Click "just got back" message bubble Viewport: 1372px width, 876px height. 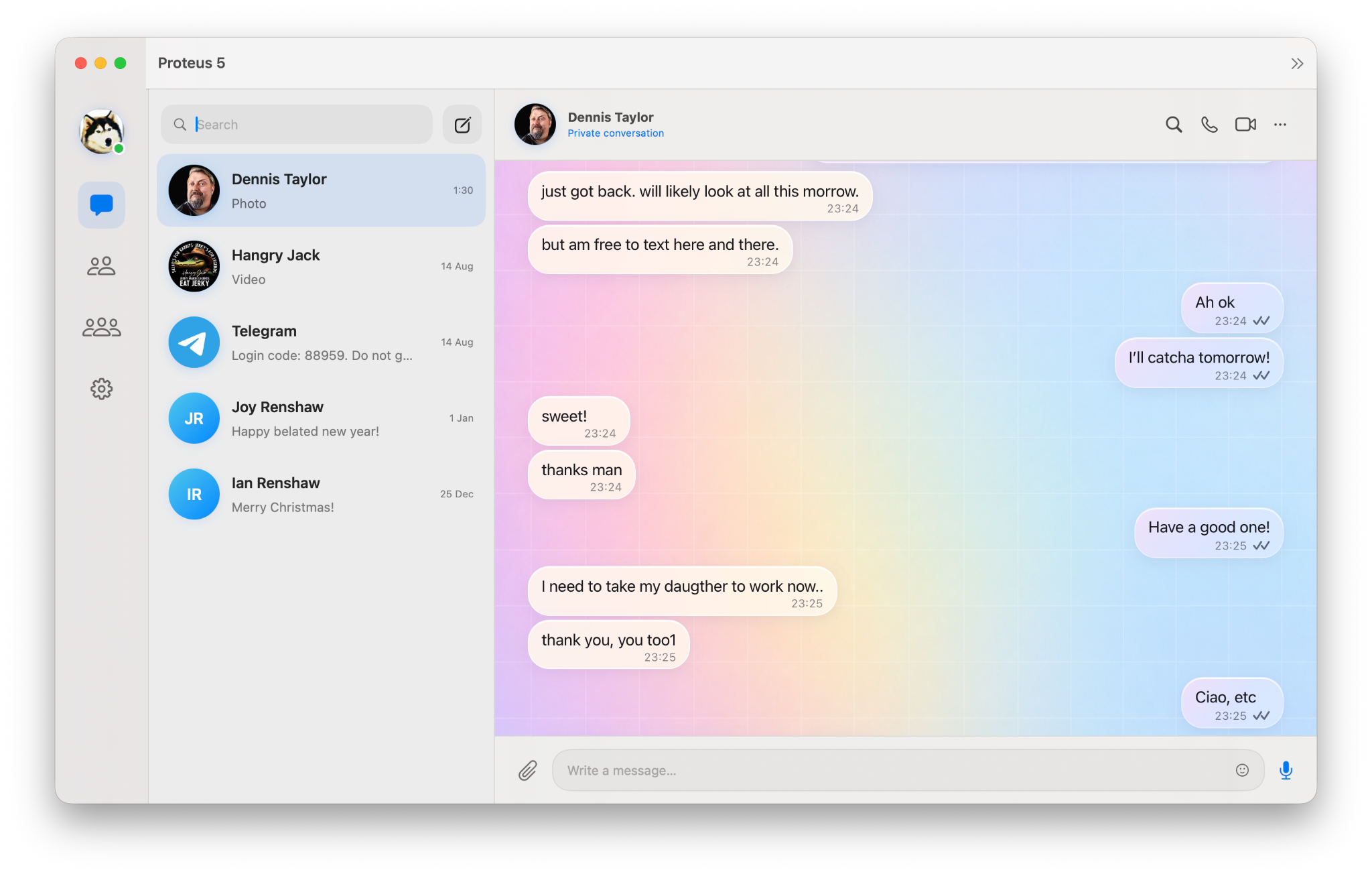(x=700, y=197)
